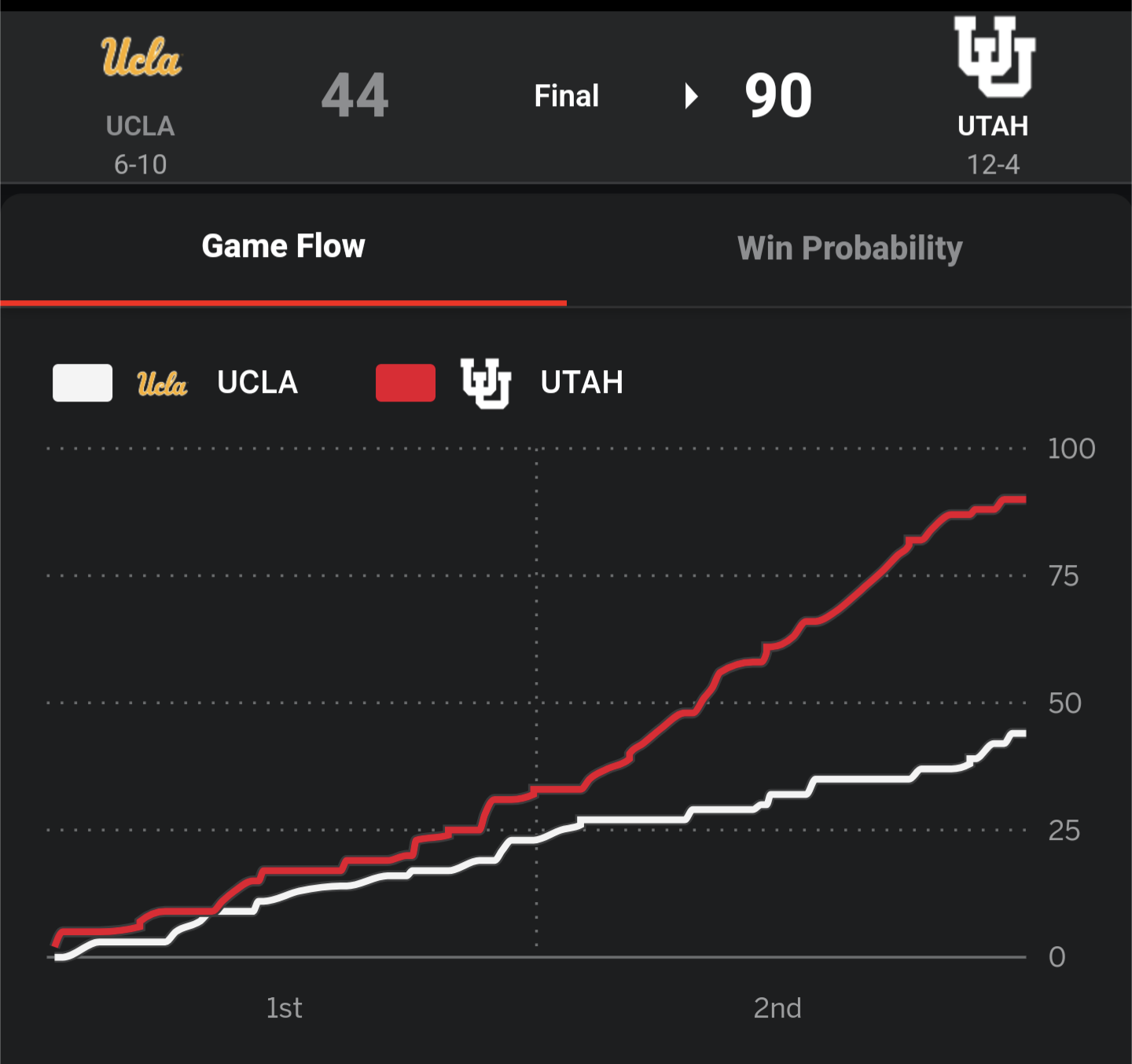
Task: Tap the UCLA logo in the score header
Action: click(x=141, y=57)
